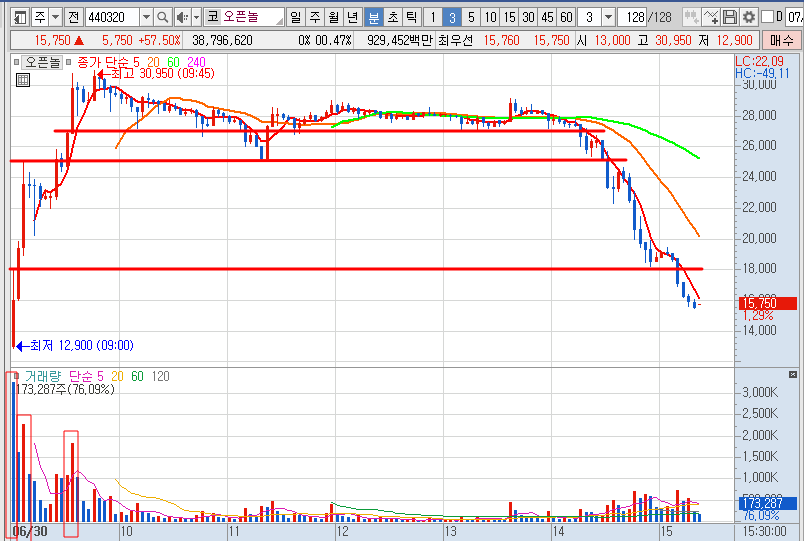Click the 전 button beside code field

73,17
